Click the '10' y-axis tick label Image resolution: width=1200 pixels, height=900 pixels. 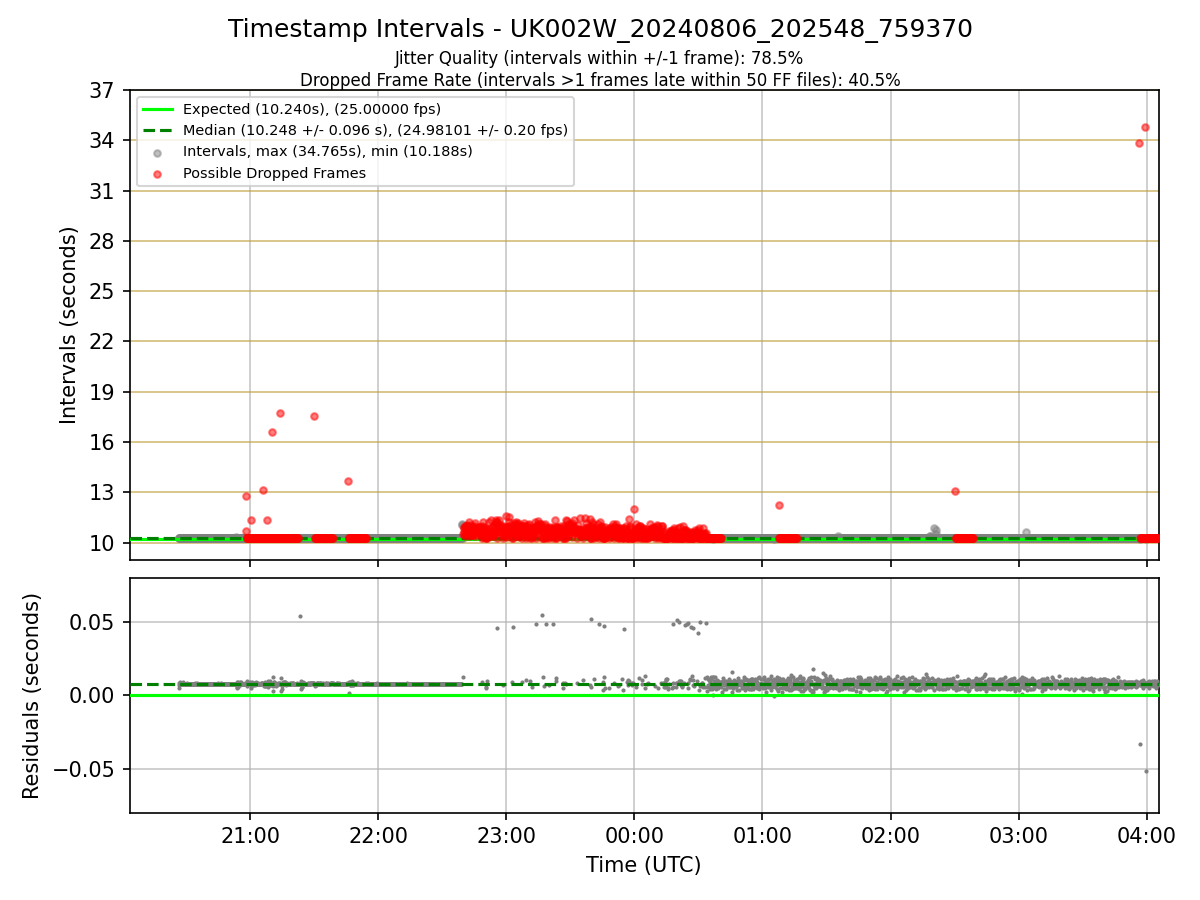click(103, 543)
